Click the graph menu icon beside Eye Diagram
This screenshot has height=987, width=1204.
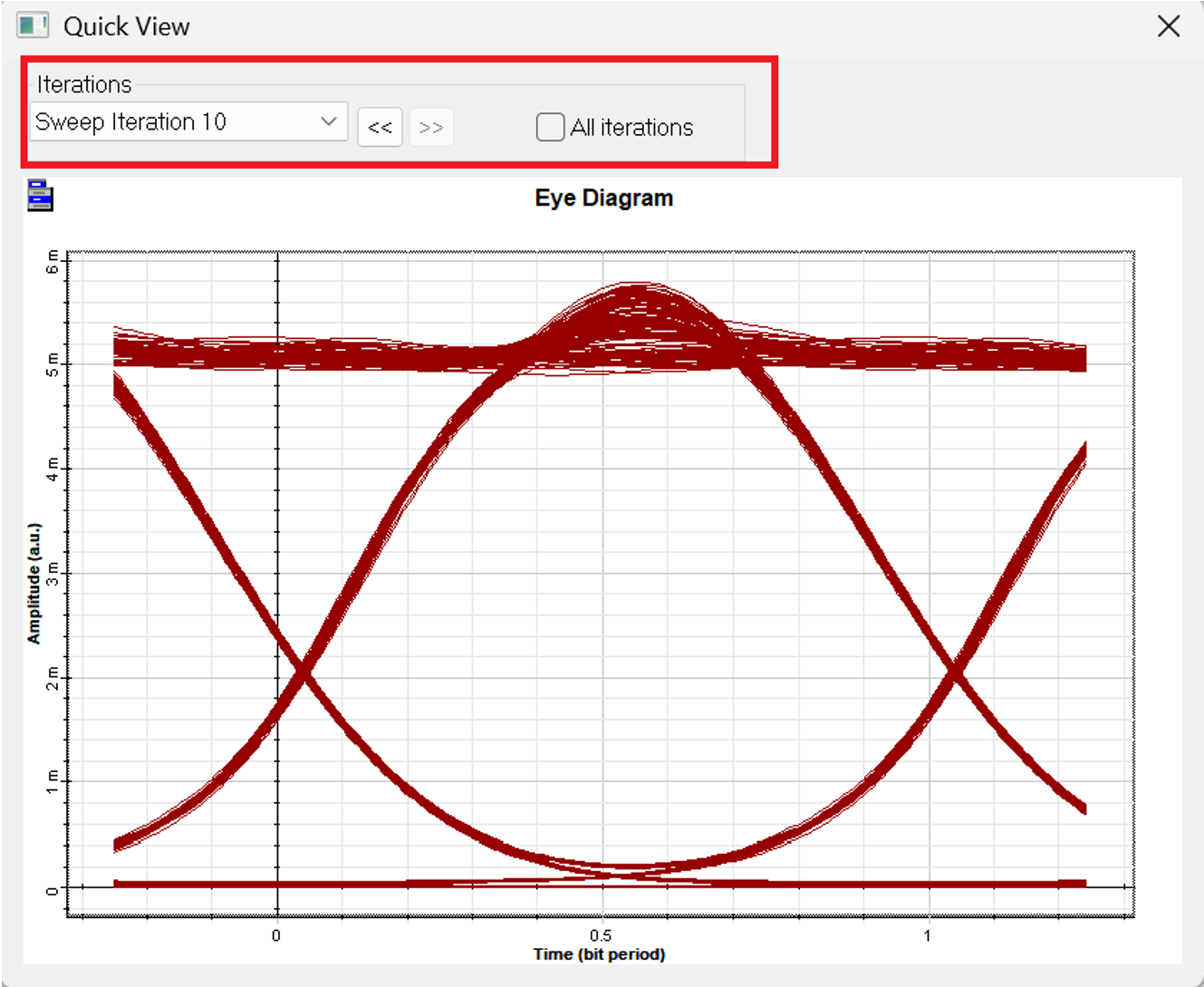click(x=40, y=196)
